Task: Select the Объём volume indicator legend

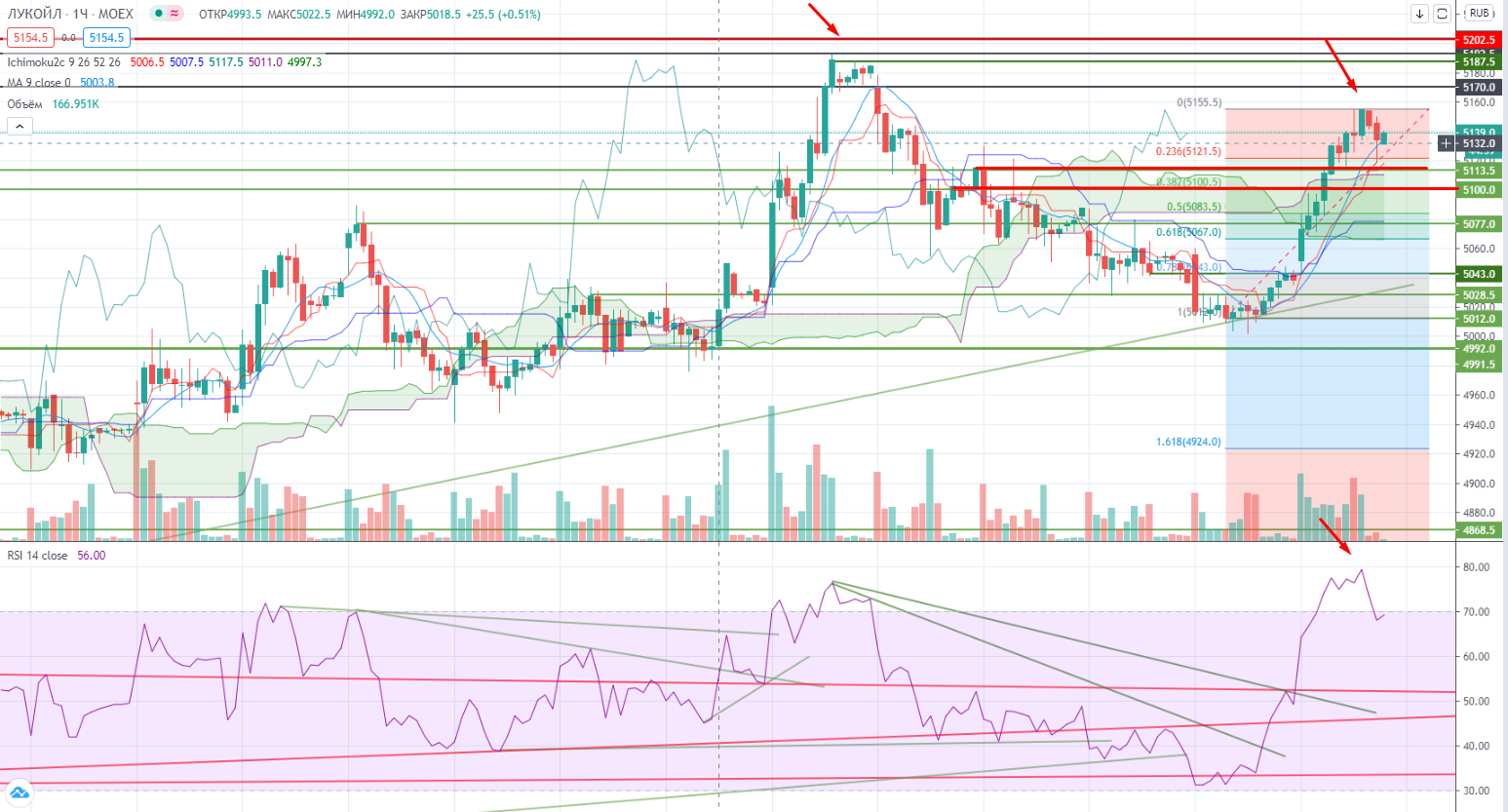Action: pos(25,104)
